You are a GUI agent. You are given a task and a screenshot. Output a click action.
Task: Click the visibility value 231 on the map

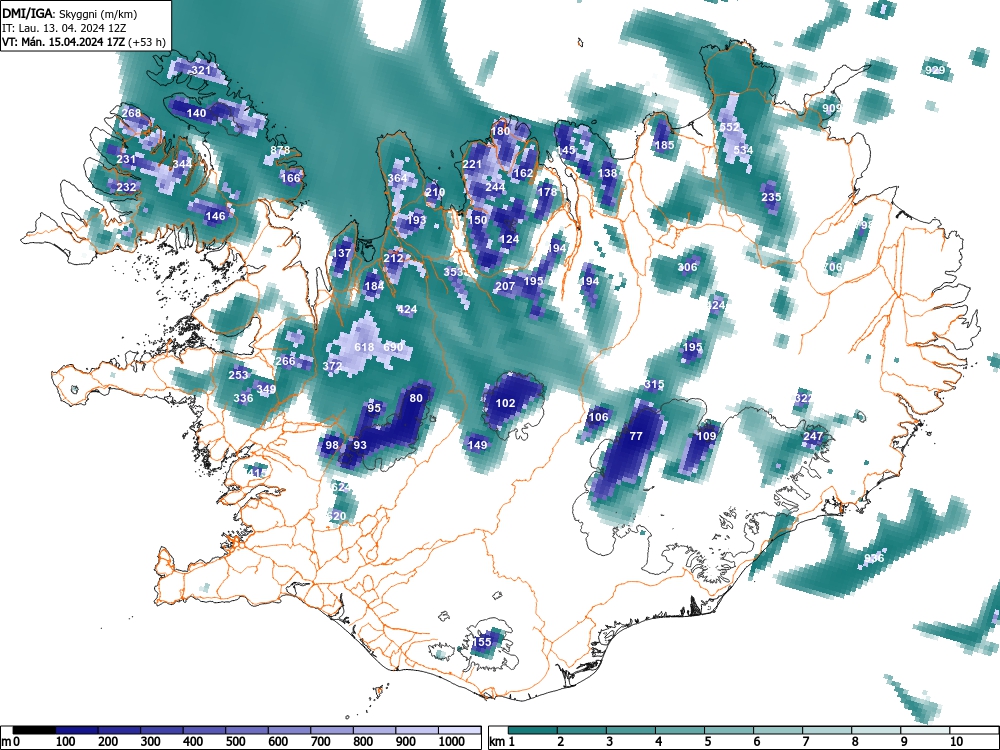tap(126, 159)
